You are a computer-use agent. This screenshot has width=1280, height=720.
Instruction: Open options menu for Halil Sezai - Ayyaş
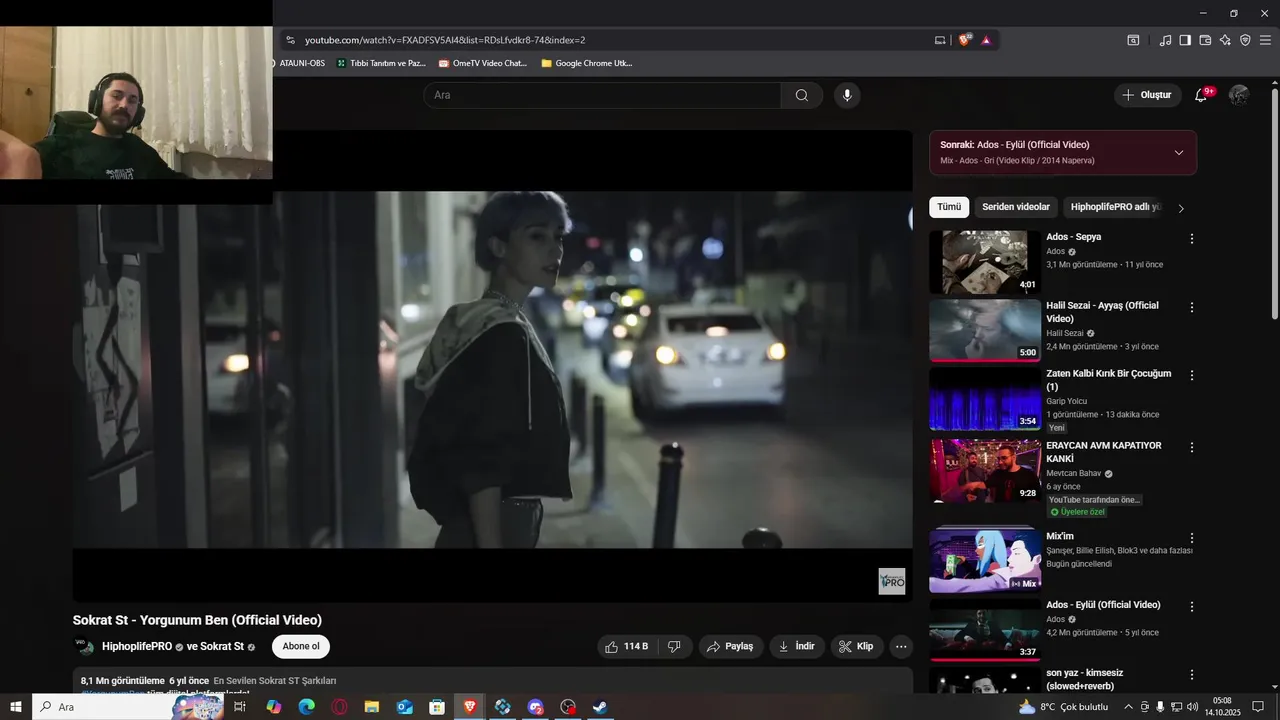[1191, 307]
